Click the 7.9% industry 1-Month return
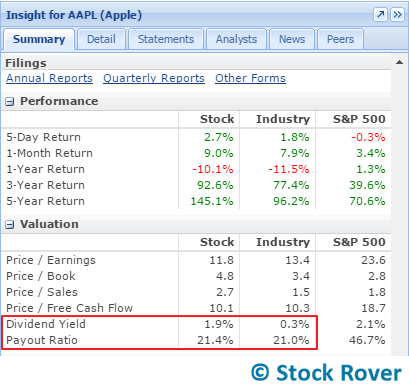Viewport: 409px width, 388px height. [295, 153]
